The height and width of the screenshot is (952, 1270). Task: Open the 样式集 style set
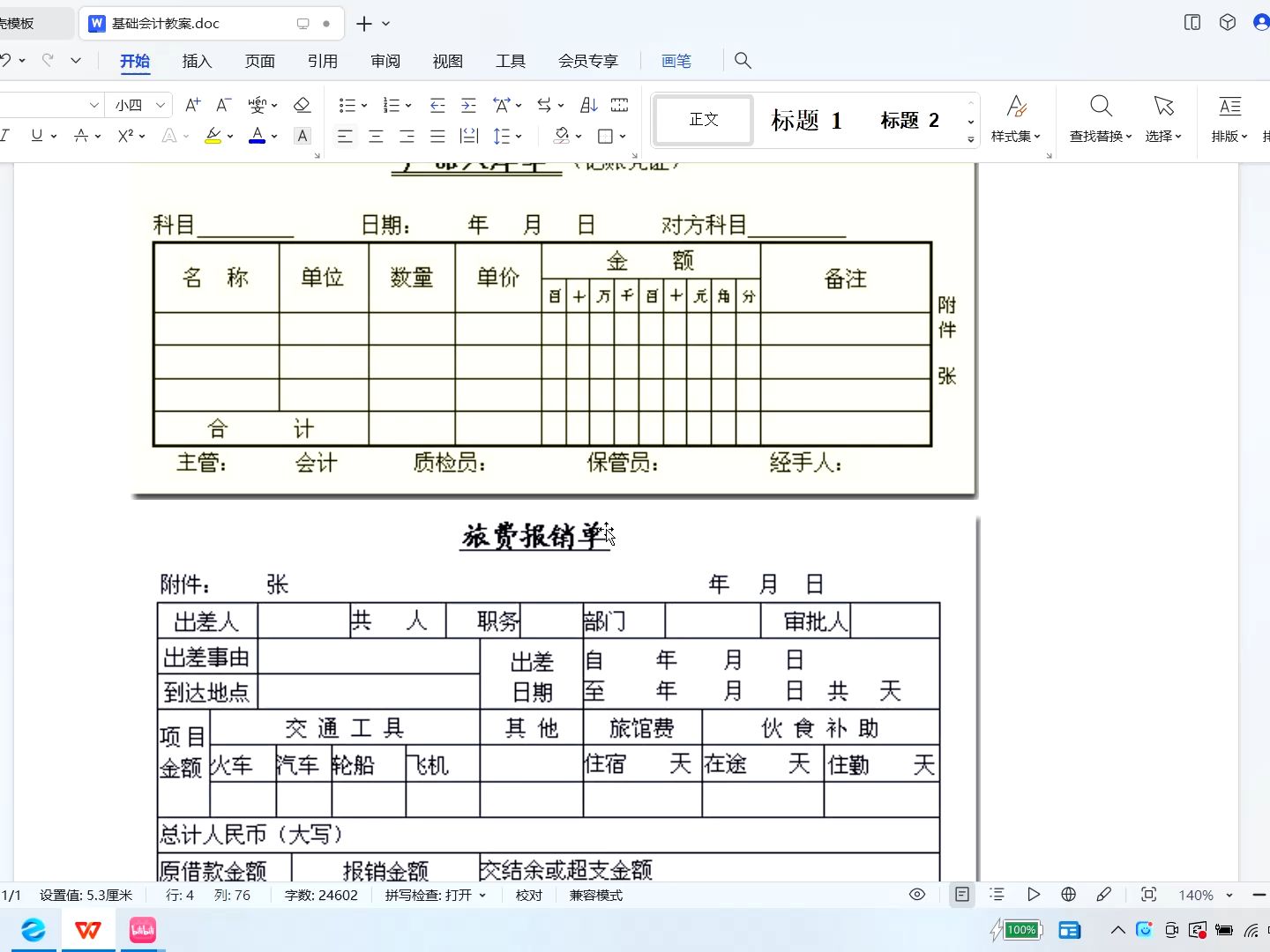coord(1016,118)
